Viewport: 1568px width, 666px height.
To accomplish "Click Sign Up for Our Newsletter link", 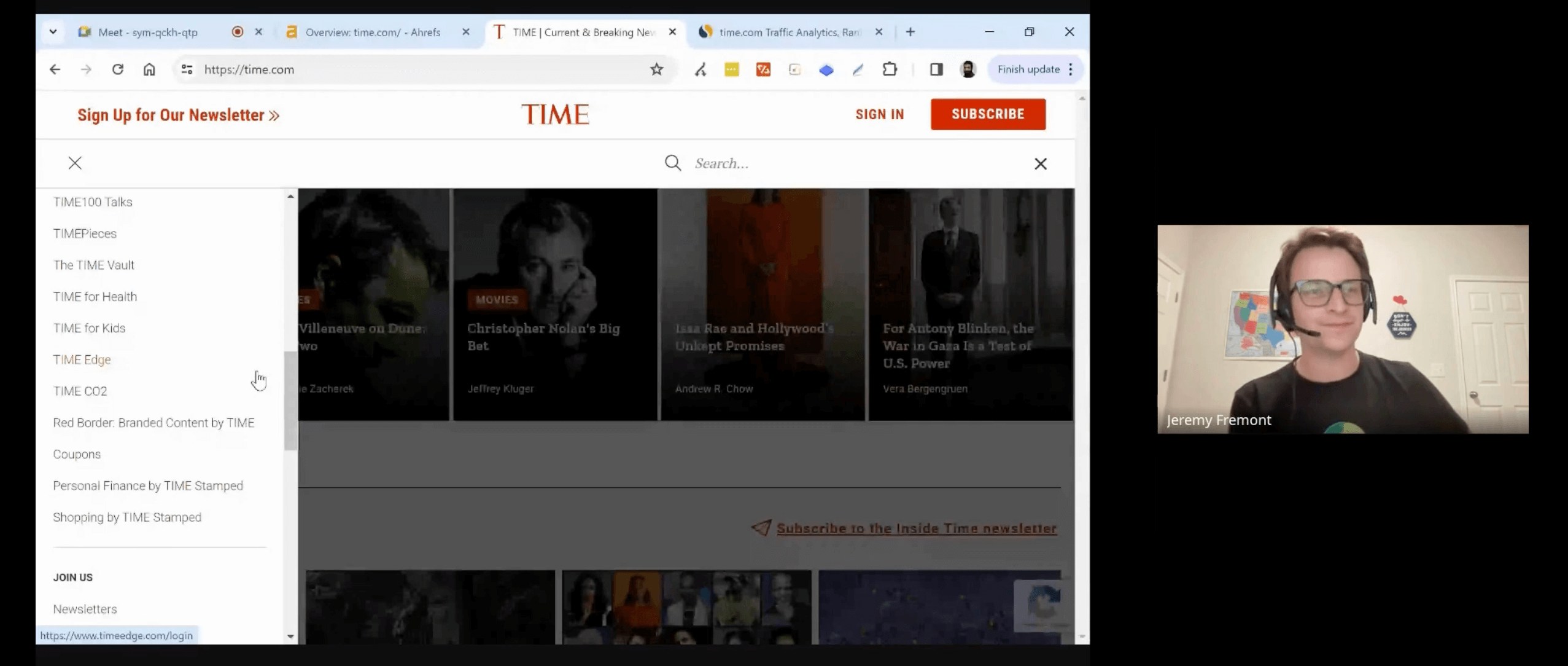I will pos(178,116).
